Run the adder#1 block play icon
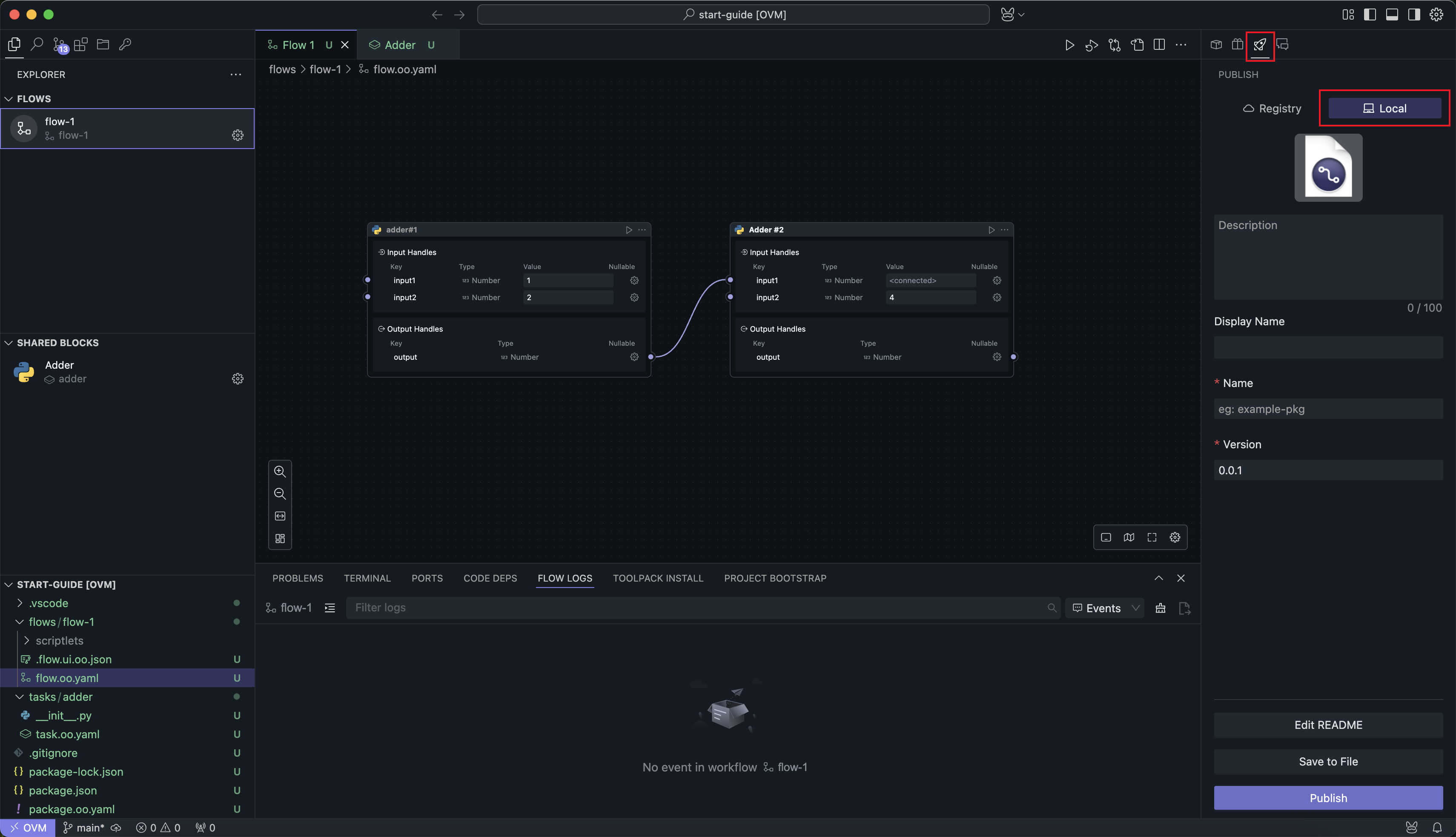 [x=628, y=230]
